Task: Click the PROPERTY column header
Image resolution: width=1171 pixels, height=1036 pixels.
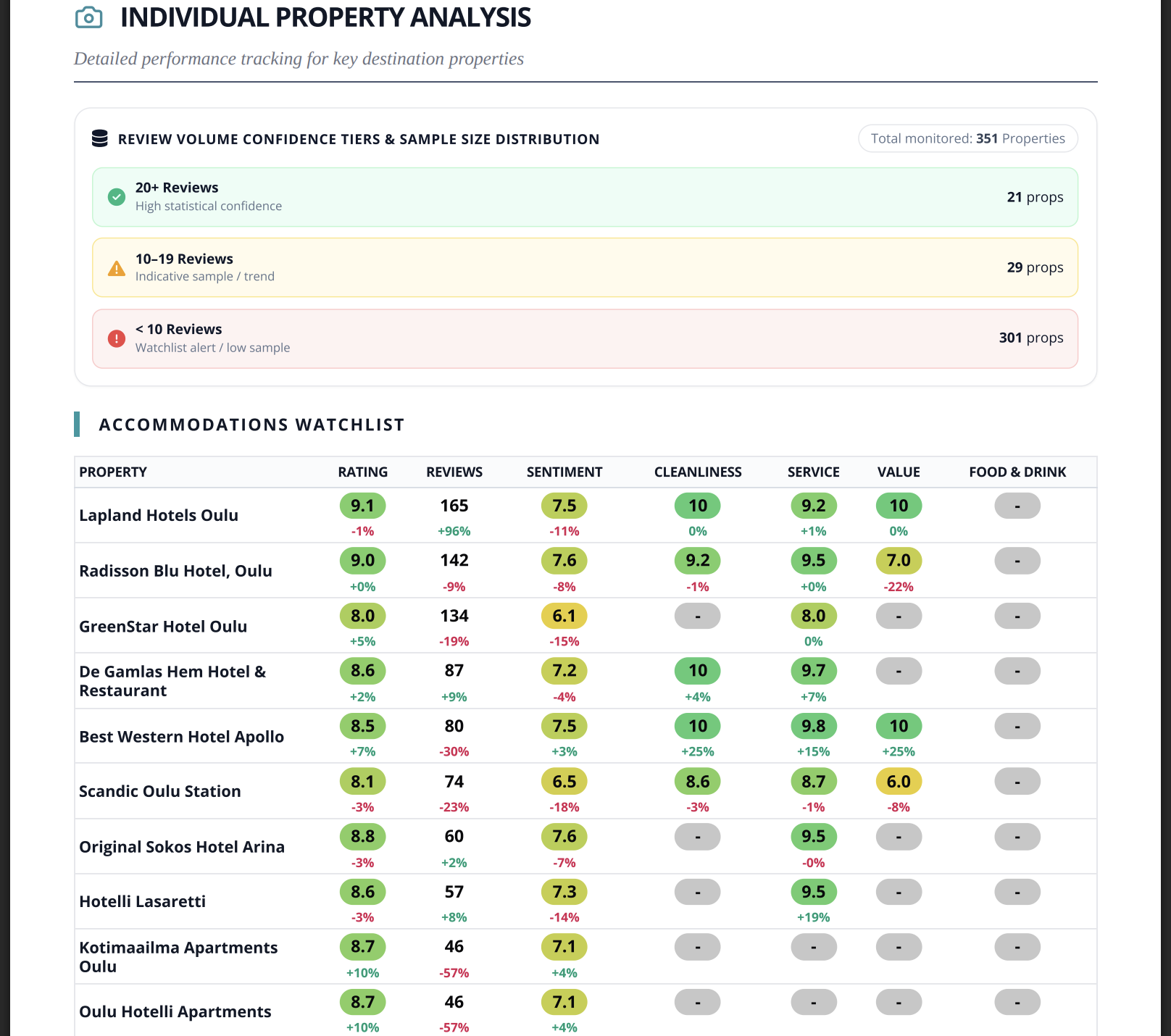Action: 113,472
